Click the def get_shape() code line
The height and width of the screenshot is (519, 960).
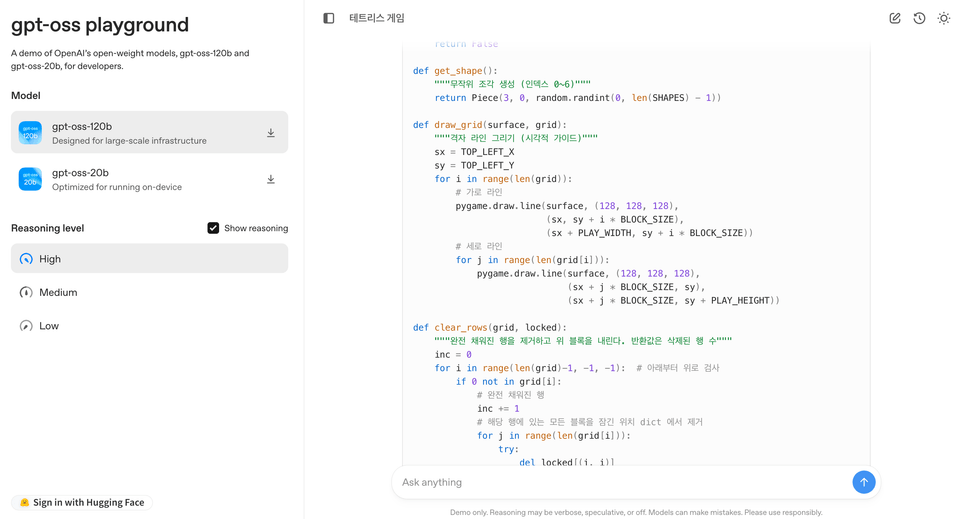click(x=455, y=71)
